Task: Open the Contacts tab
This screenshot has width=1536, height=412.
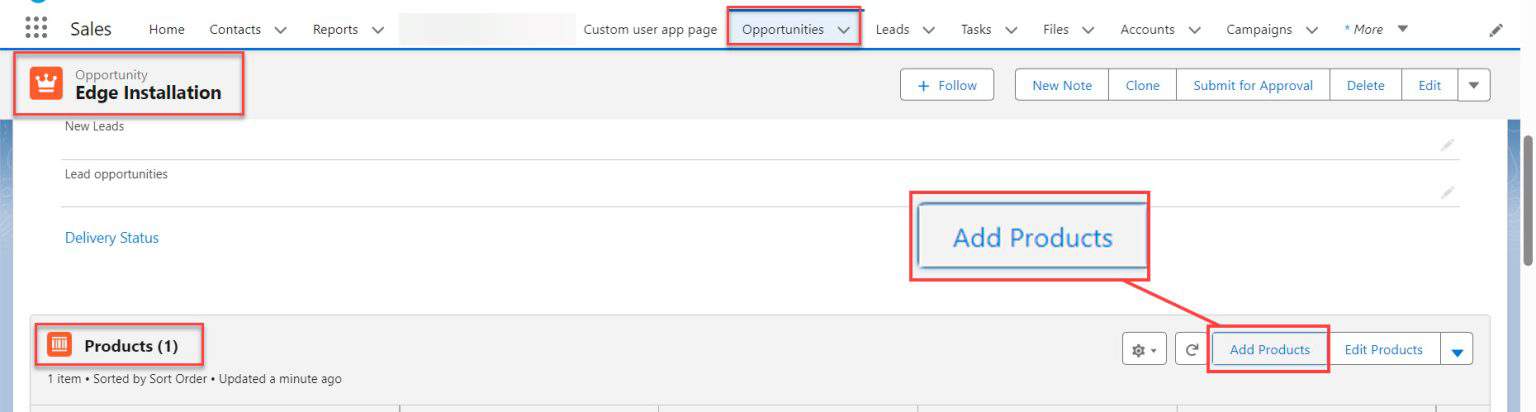Action: (235, 30)
